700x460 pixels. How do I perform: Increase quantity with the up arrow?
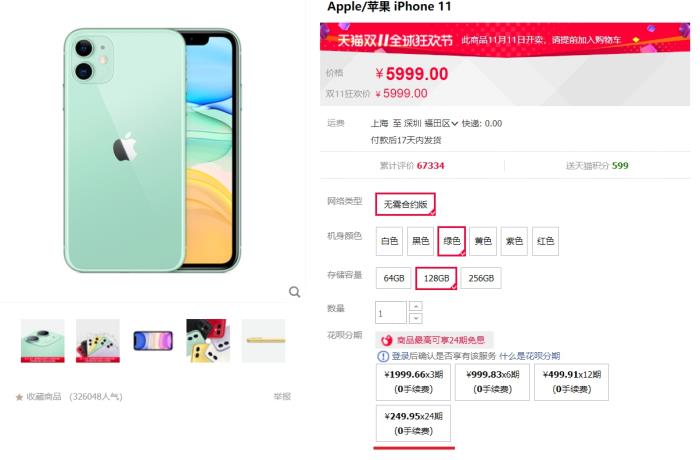tap(416, 306)
